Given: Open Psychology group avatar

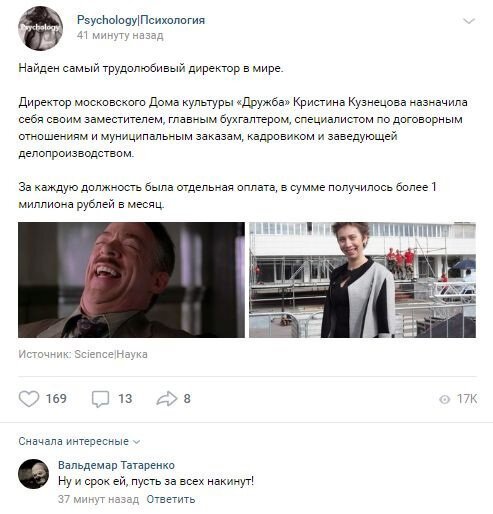Looking at the screenshot, I should pyautogui.click(x=40, y=29).
